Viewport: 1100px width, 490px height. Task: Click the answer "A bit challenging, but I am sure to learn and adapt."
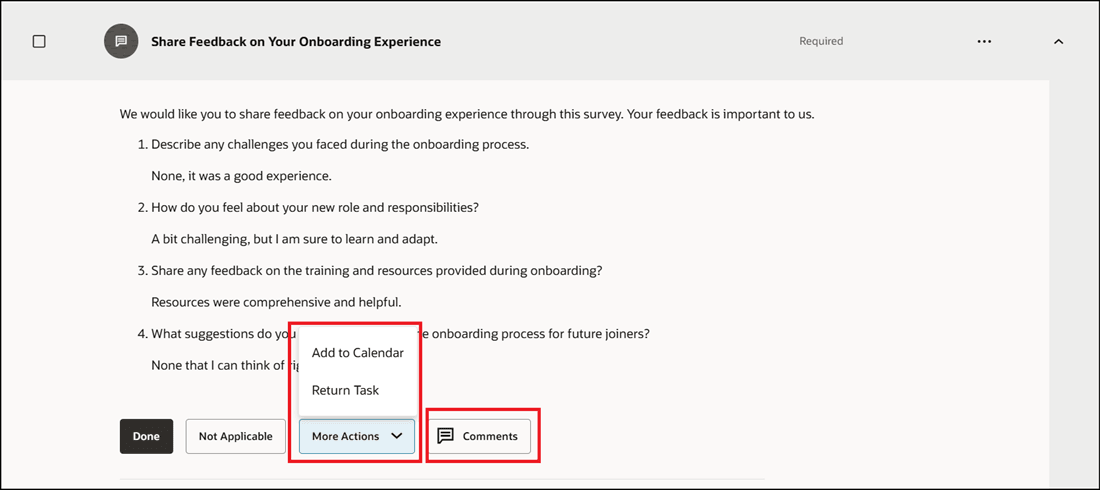295,239
